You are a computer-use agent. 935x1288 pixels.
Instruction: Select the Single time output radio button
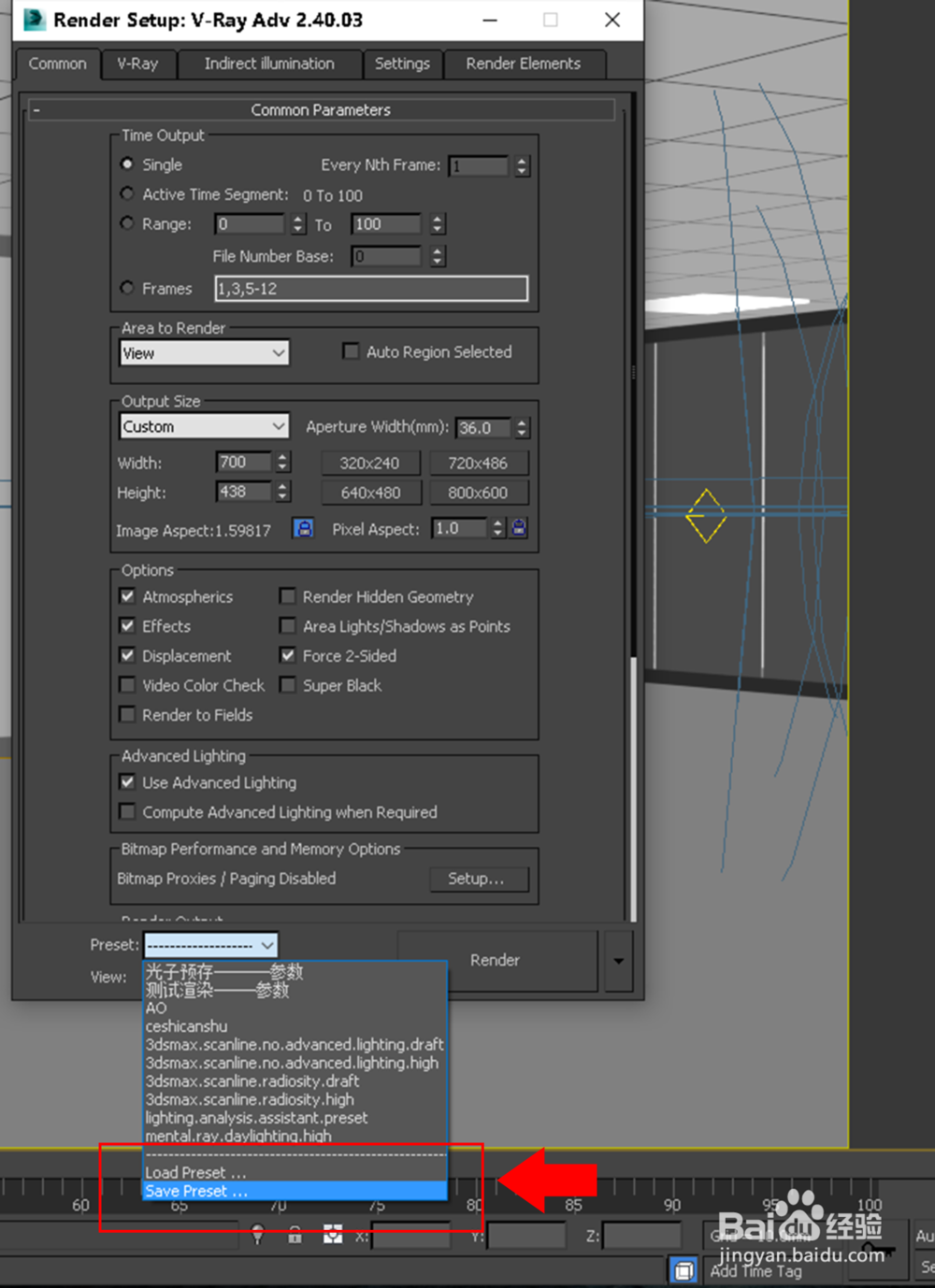tap(127, 164)
